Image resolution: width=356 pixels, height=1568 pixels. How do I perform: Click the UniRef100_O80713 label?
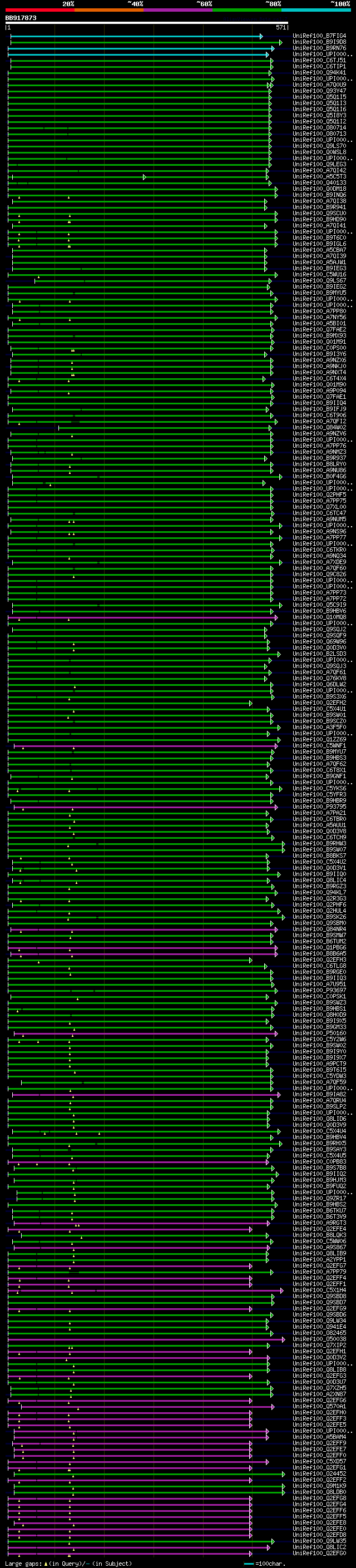coord(319,134)
